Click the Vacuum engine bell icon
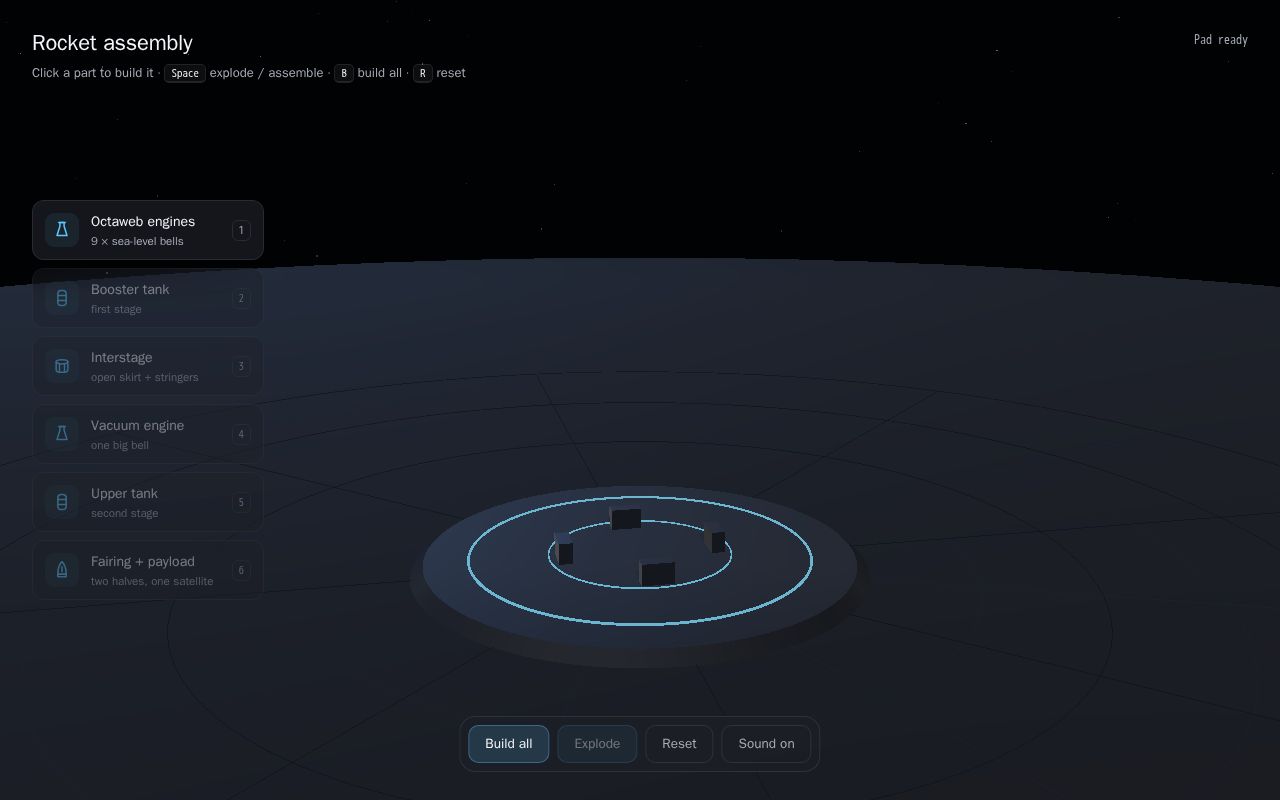This screenshot has height=800, width=1280. click(x=61, y=434)
